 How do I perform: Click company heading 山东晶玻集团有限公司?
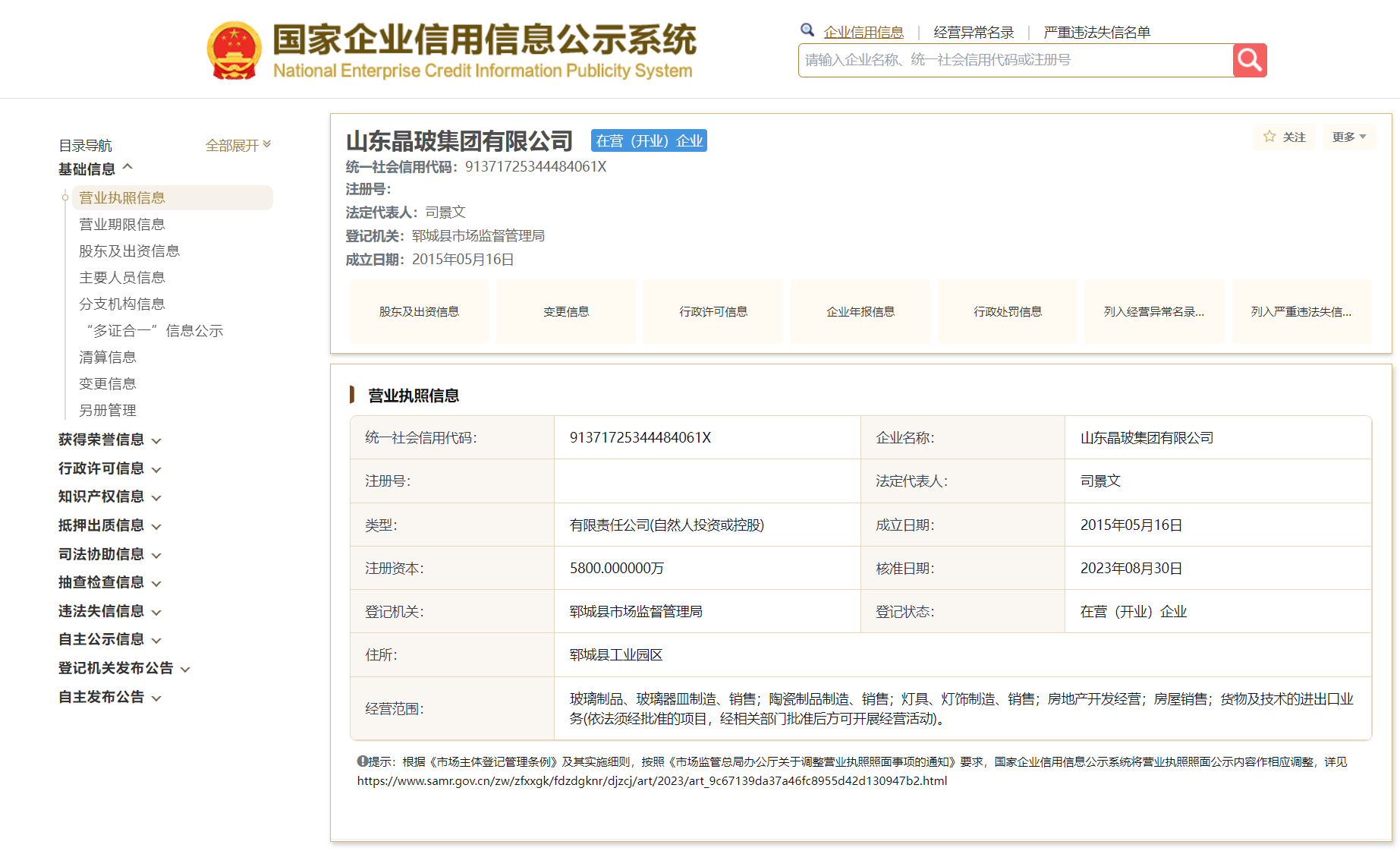(x=459, y=140)
